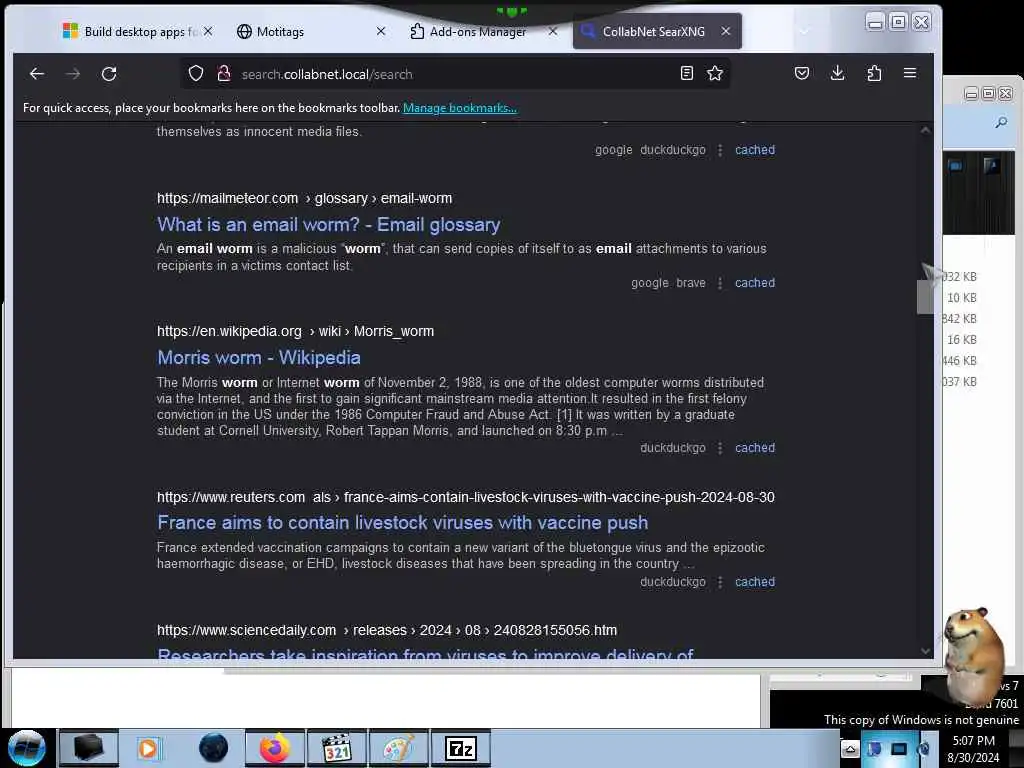Open the Firefox hamburger menu
The width and height of the screenshot is (1024, 768).
pyautogui.click(x=910, y=73)
